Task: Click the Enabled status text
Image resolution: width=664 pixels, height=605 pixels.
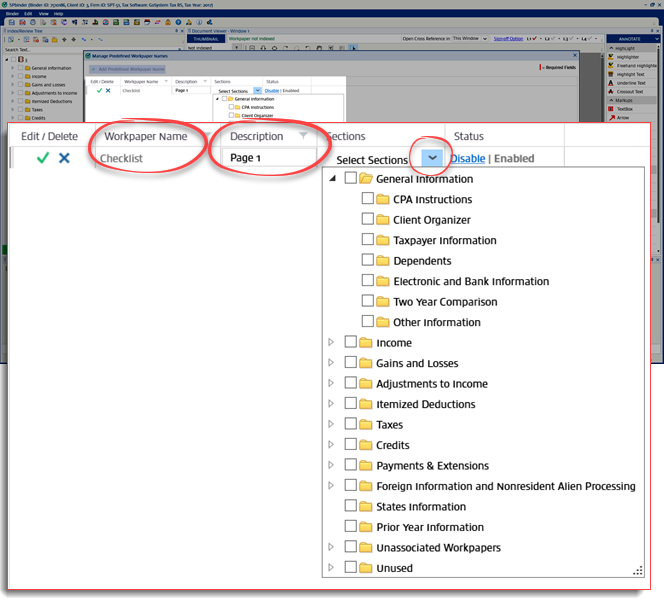Action: (x=514, y=158)
